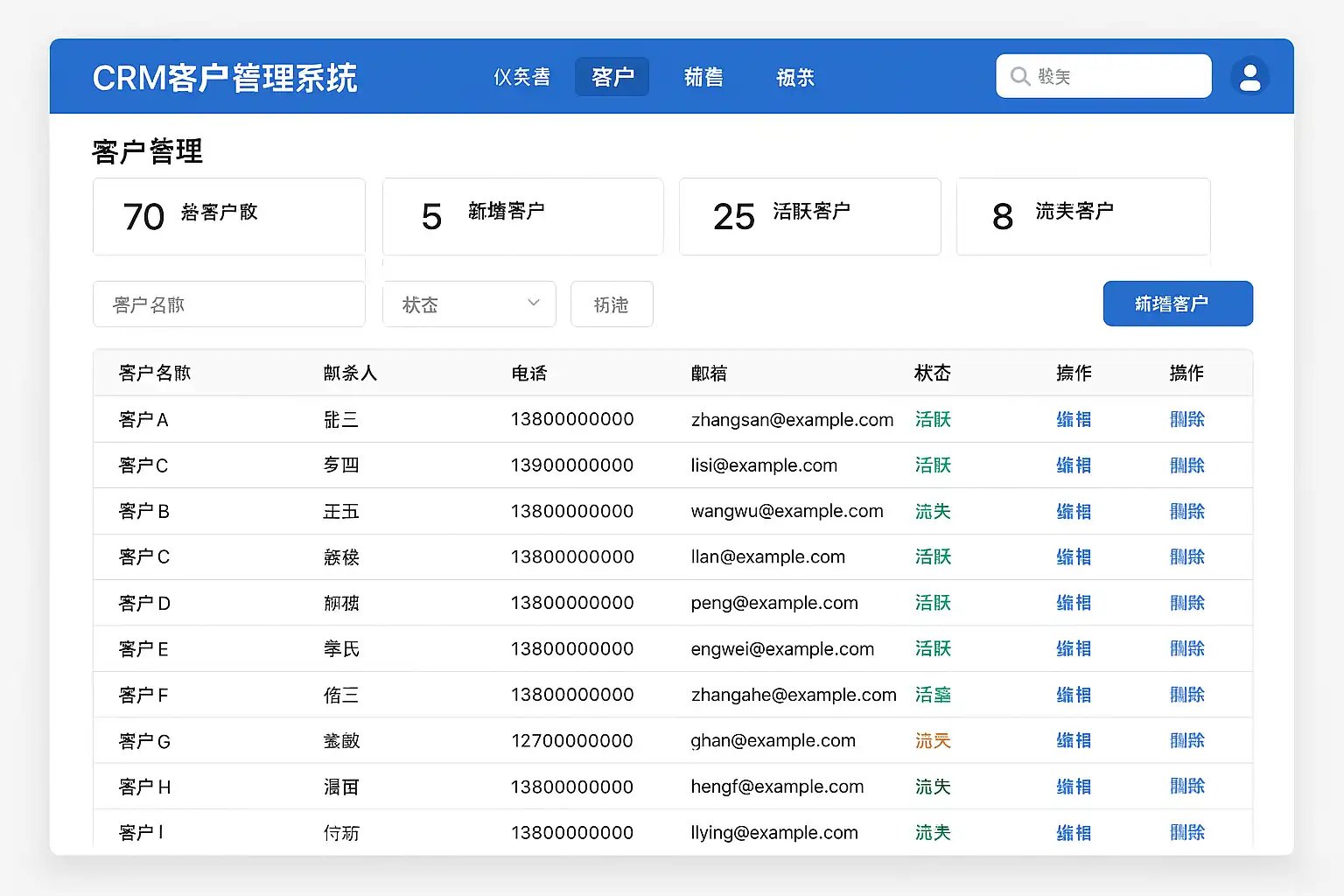Click the CRM客户管理系统 logo title
Image resolution: width=1344 pixels, height=896 pixels.
(x=225, y=78)
